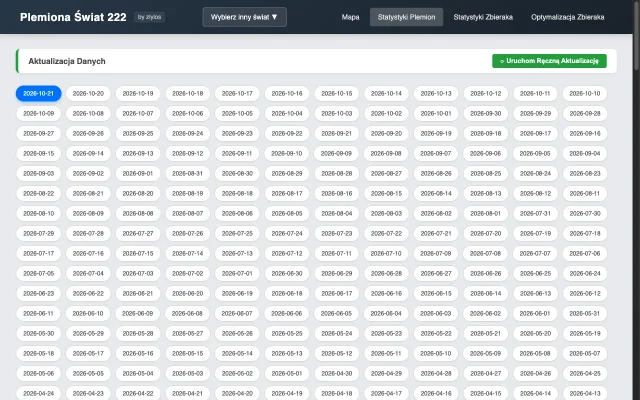Viewport: 640px width, 400px height.
Task: Pick date 2026-05-25
Action: coord(287,333)
